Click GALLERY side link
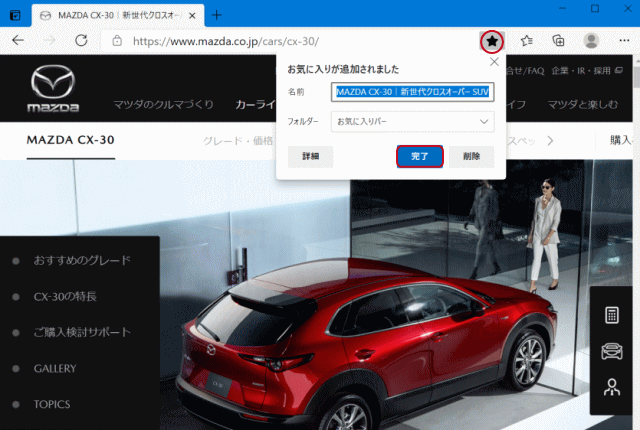Screen dimensions: 640x430 [x=55, y=368]
